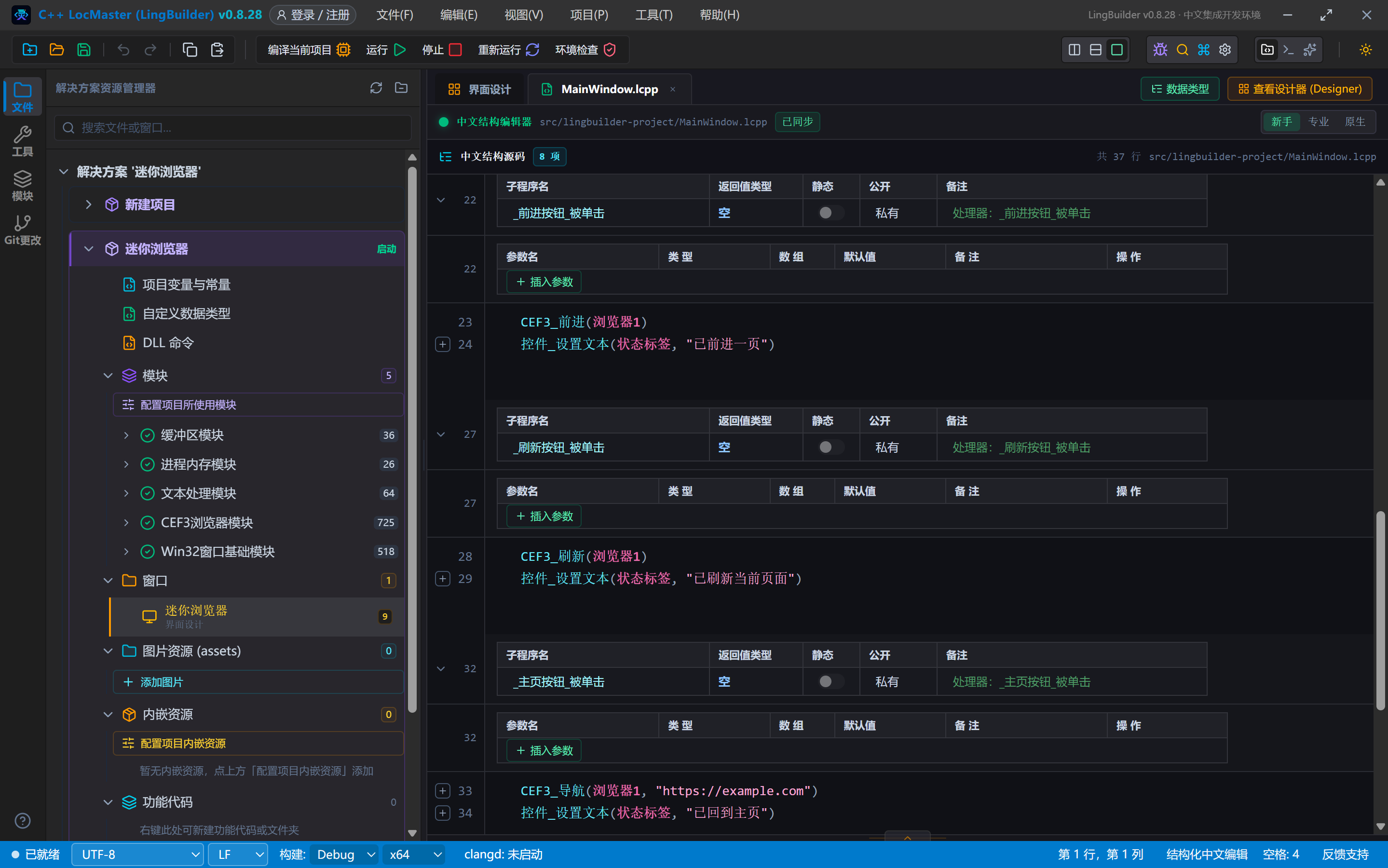1388x868 pixels.
Task: Toggle static switch for _前进按钮_被单击
Action: tap(831, 213)
